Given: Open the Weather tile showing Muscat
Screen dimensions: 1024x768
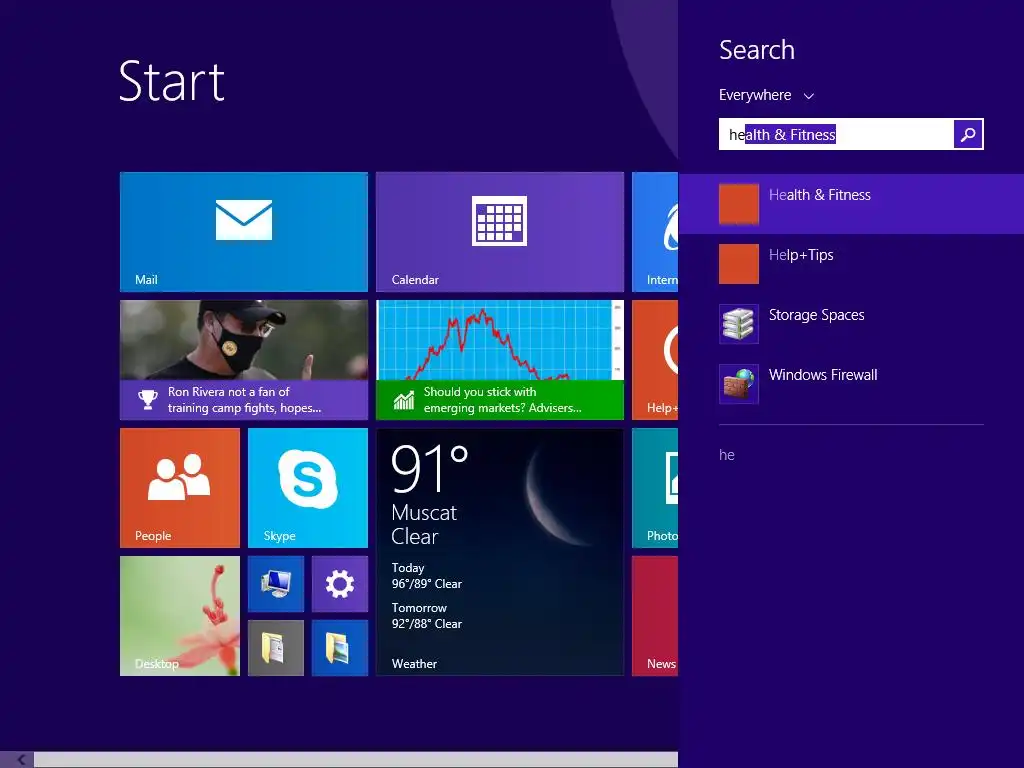Looking at the screenshot, I should [500, 552].
